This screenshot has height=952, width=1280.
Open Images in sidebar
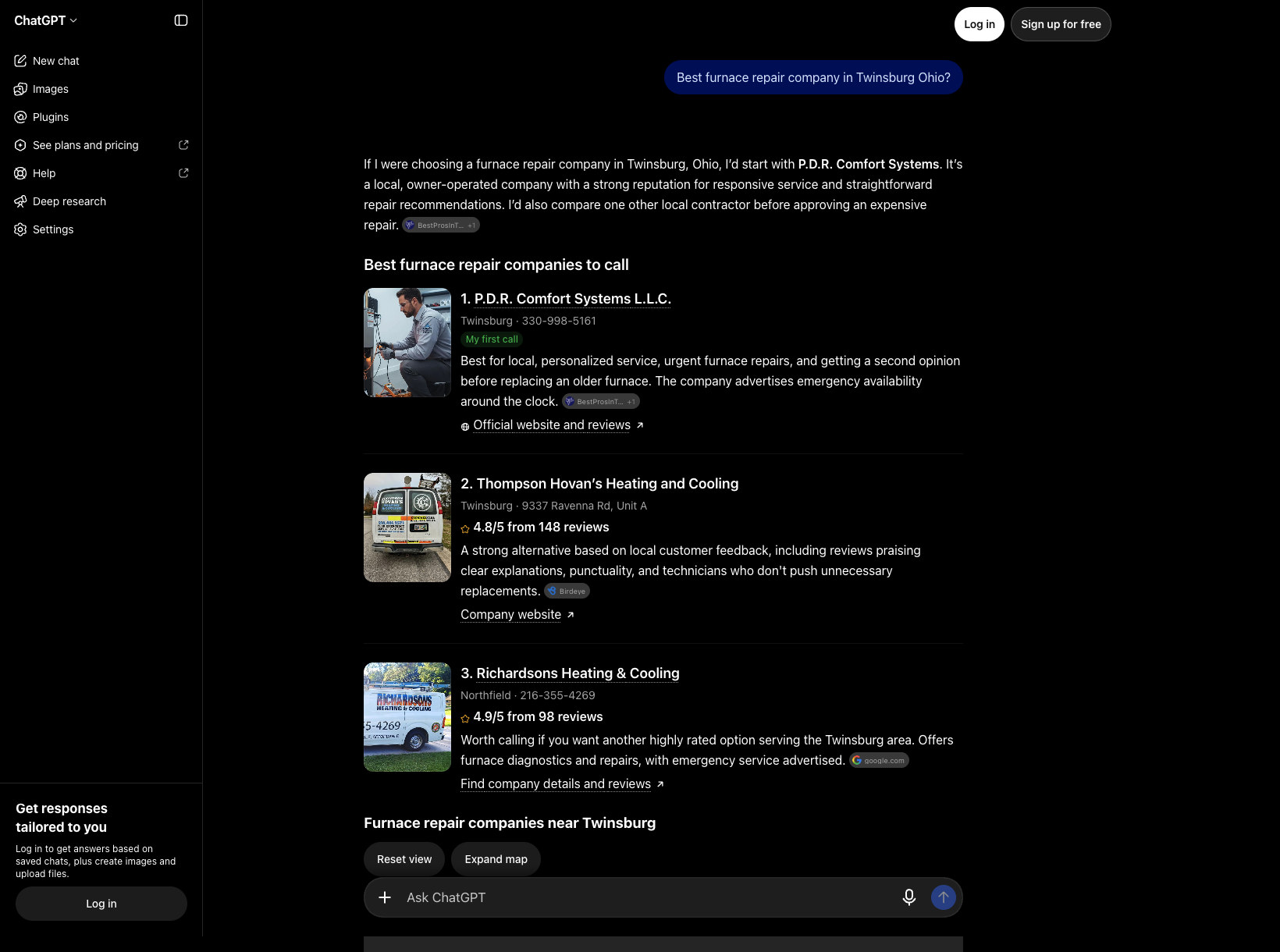[x=101, y=89]
